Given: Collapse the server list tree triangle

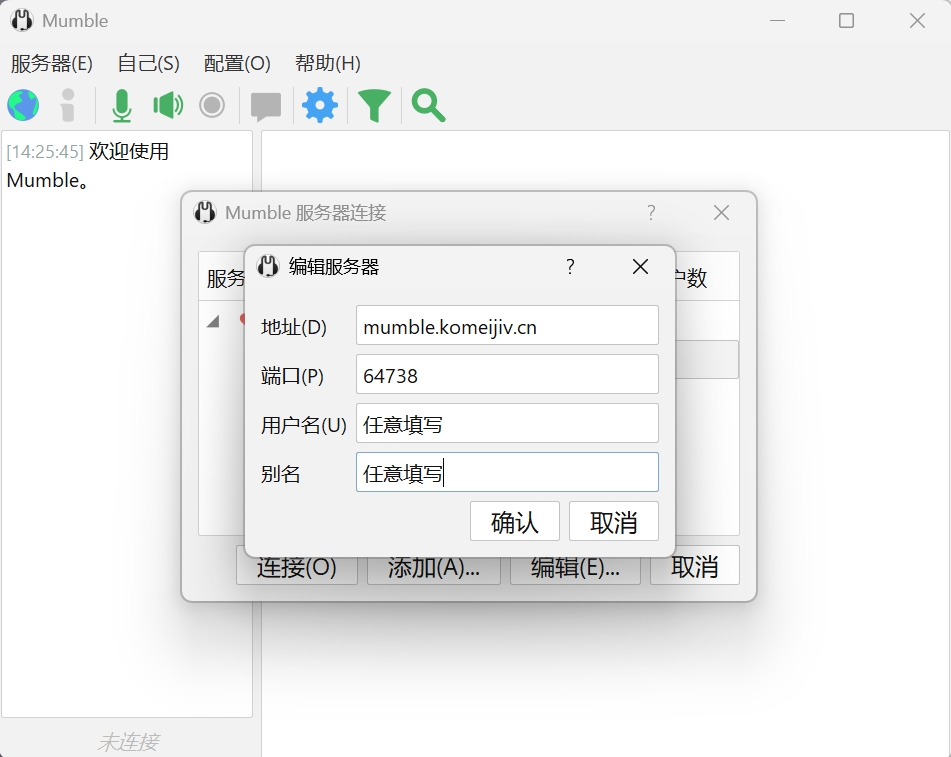Looking at the screenshot, I should coord(213,321).
